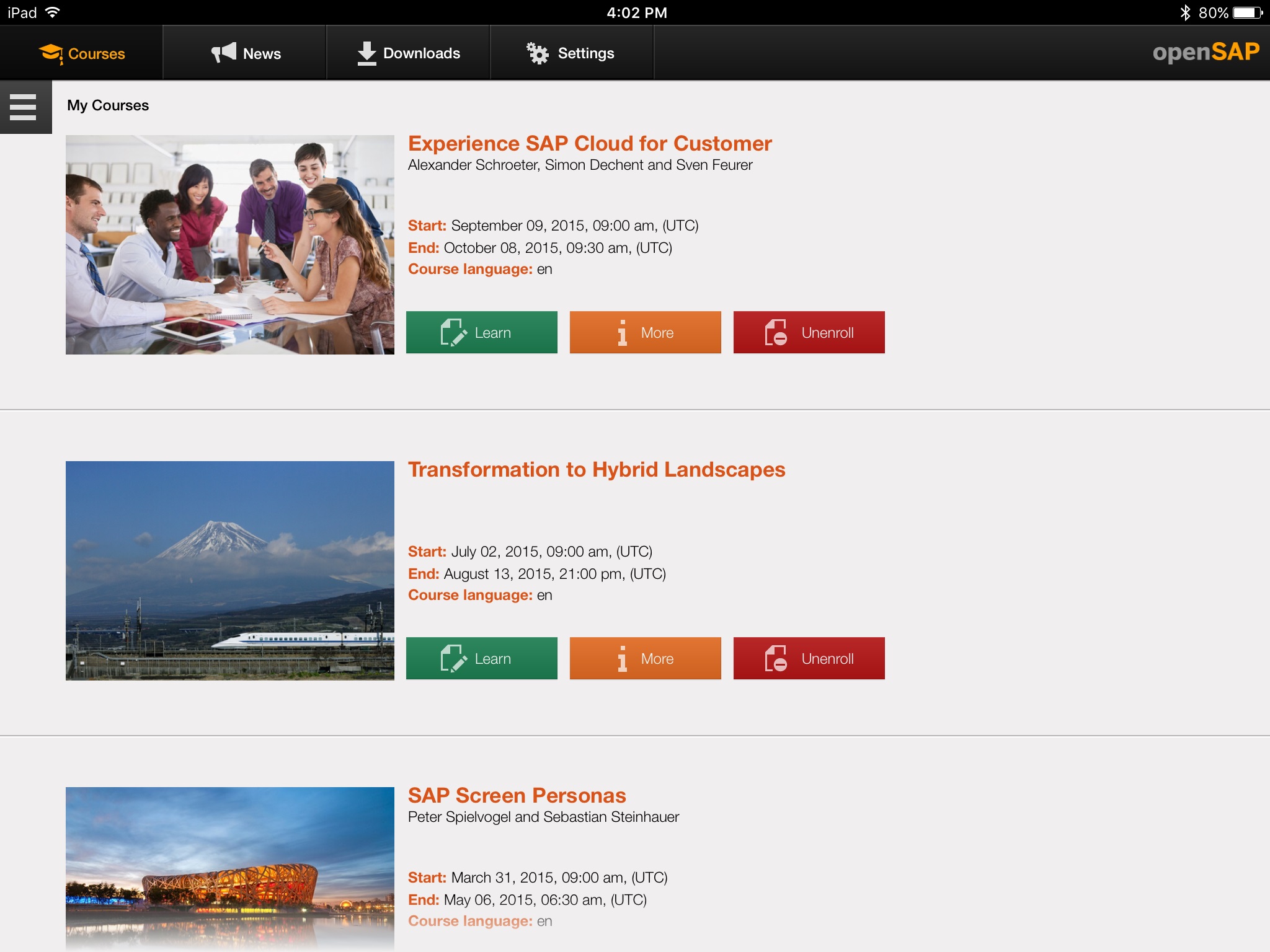Switch to the News tab

click(261, 54)
